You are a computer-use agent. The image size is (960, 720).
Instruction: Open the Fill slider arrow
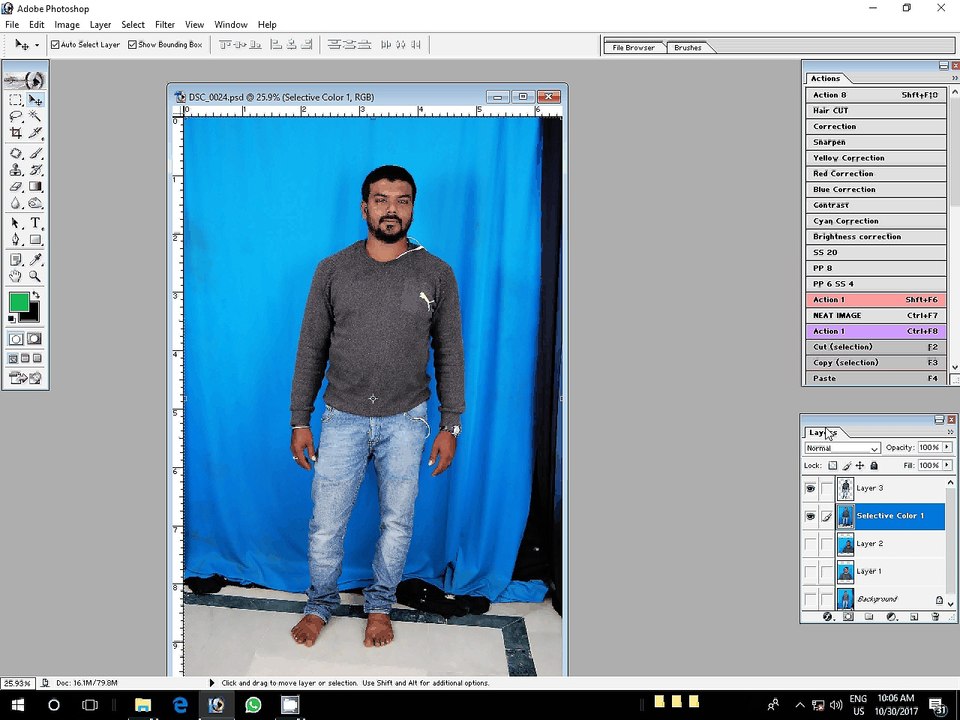pyautogui.click(x=947, y=465)
